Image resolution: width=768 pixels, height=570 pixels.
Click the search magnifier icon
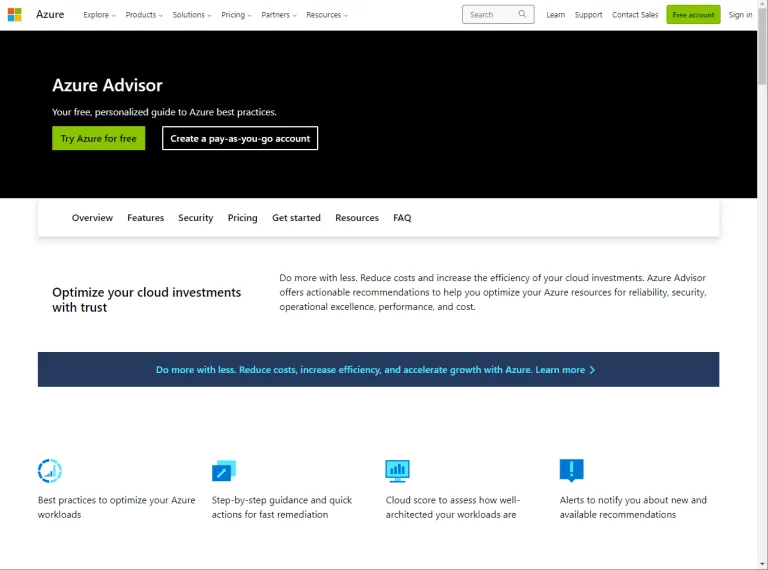point(522,14)
